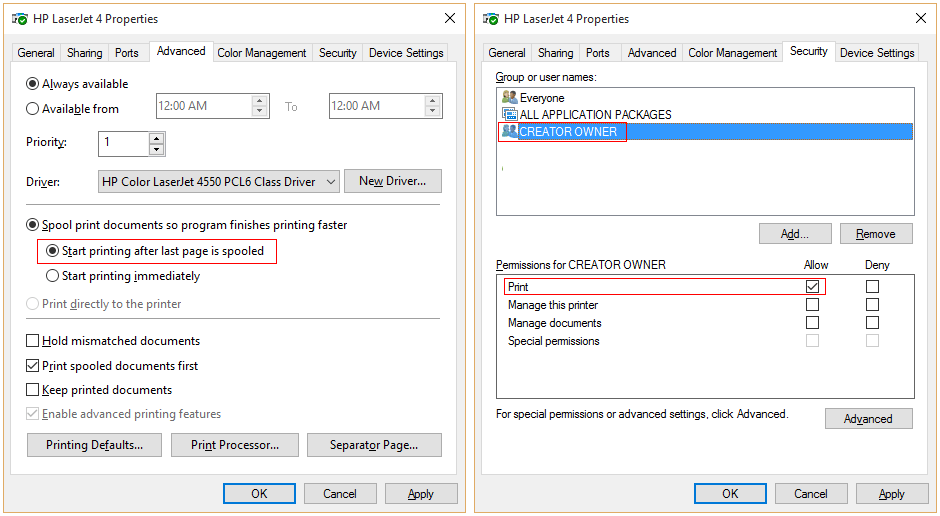Click Cancel in the left Advanced window
The height and width of the screenshot is (516, 940).
tap(340, 493)
